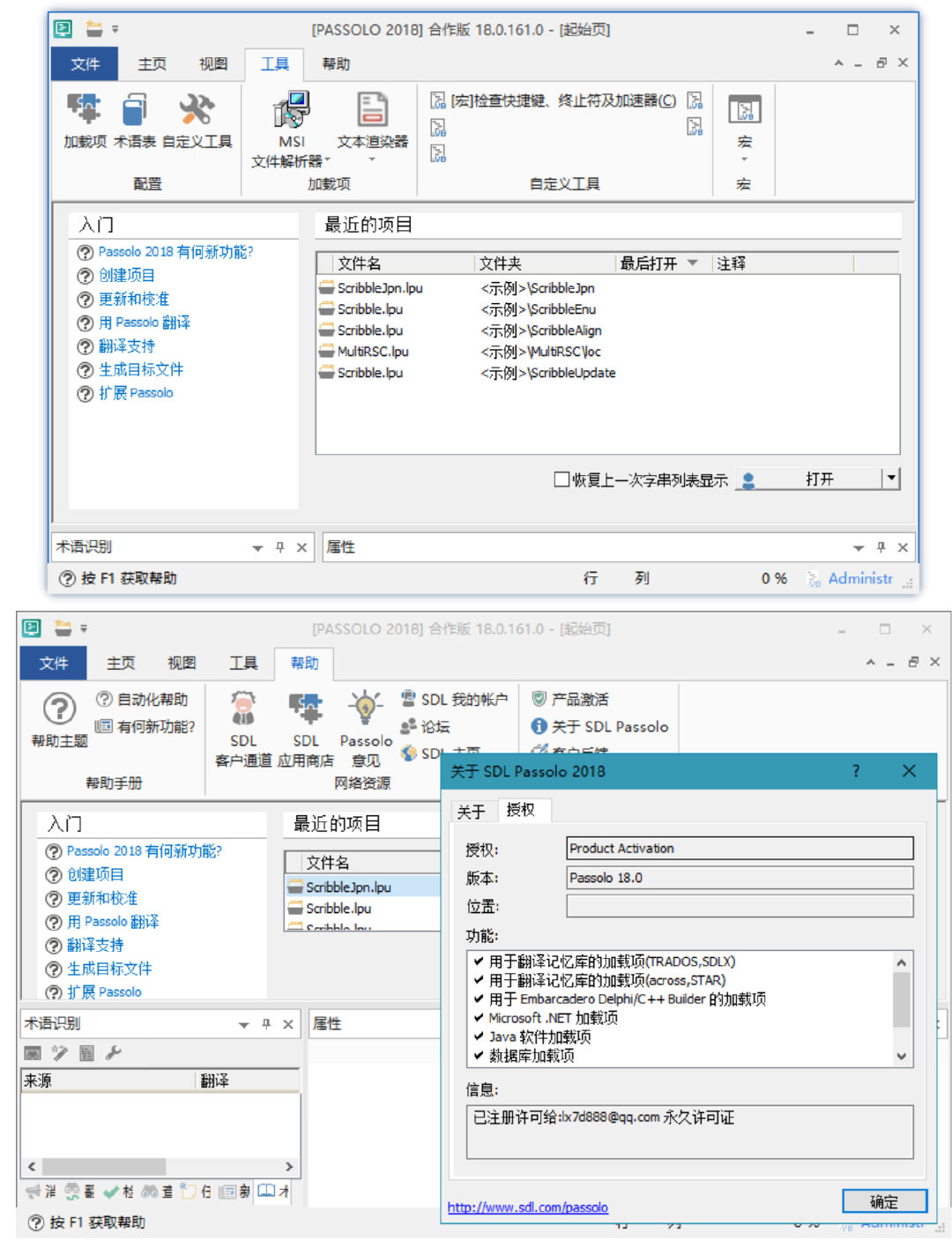952x1240 pixels.
Task: Select green checkmark tab below the 术语识别 list
Action: tap(118, 1192)
